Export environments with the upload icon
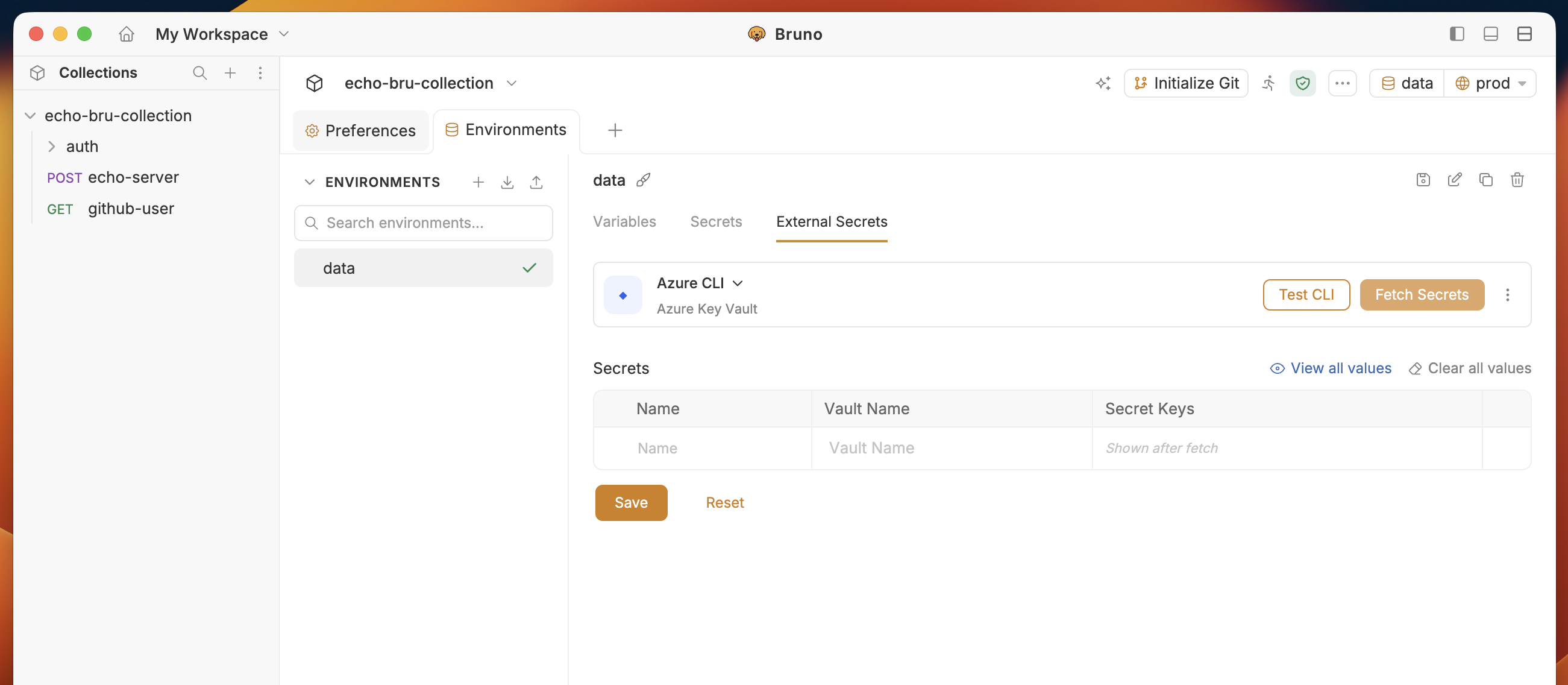 click(536, 182)
